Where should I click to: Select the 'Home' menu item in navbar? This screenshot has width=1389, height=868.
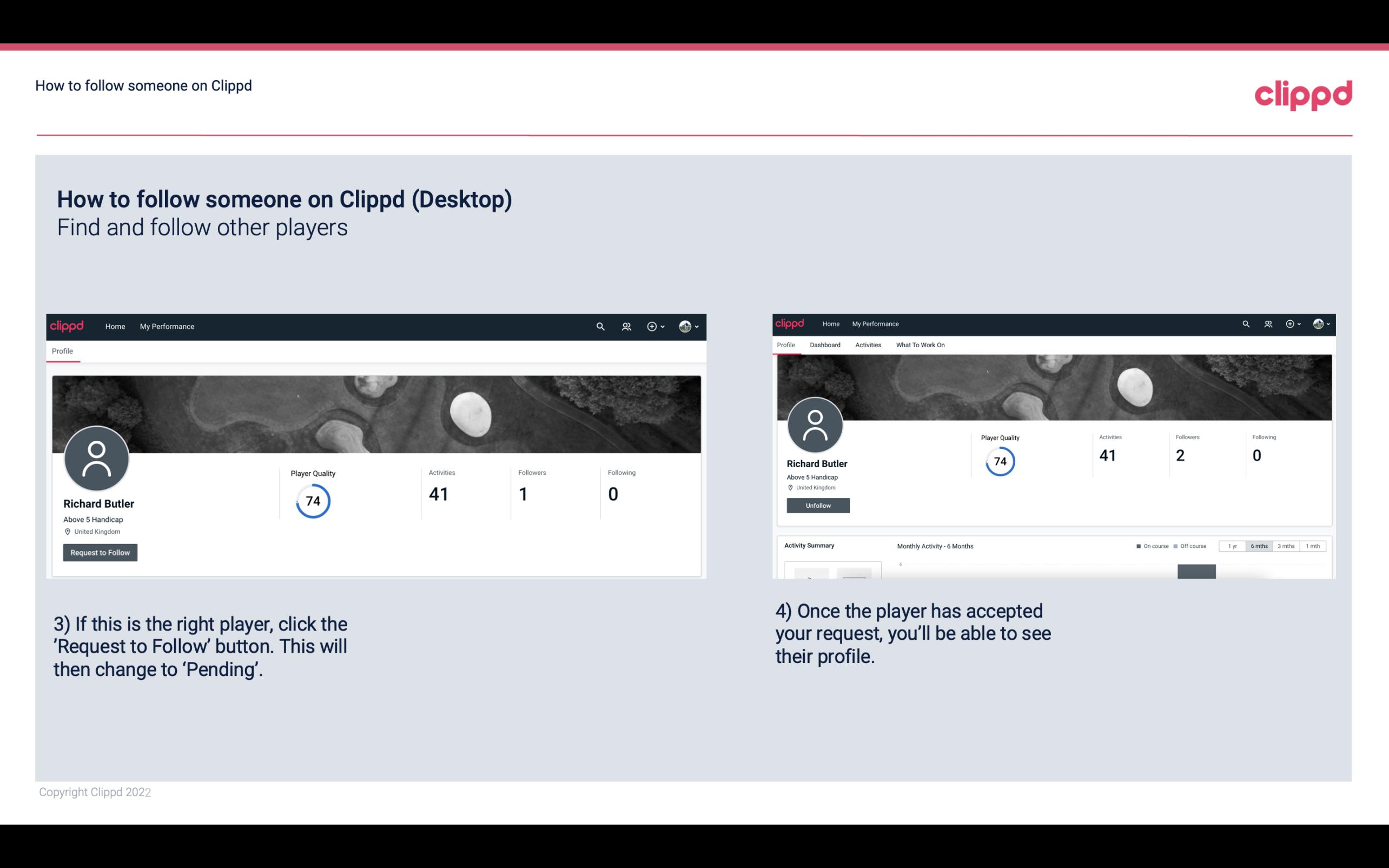(116, 326)
